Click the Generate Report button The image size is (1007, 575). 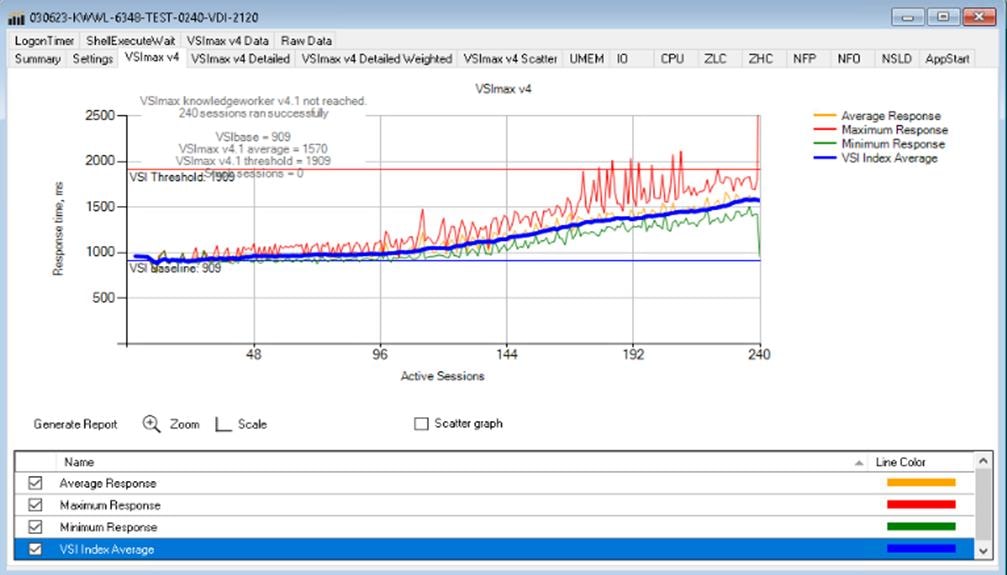pos(75,425)
